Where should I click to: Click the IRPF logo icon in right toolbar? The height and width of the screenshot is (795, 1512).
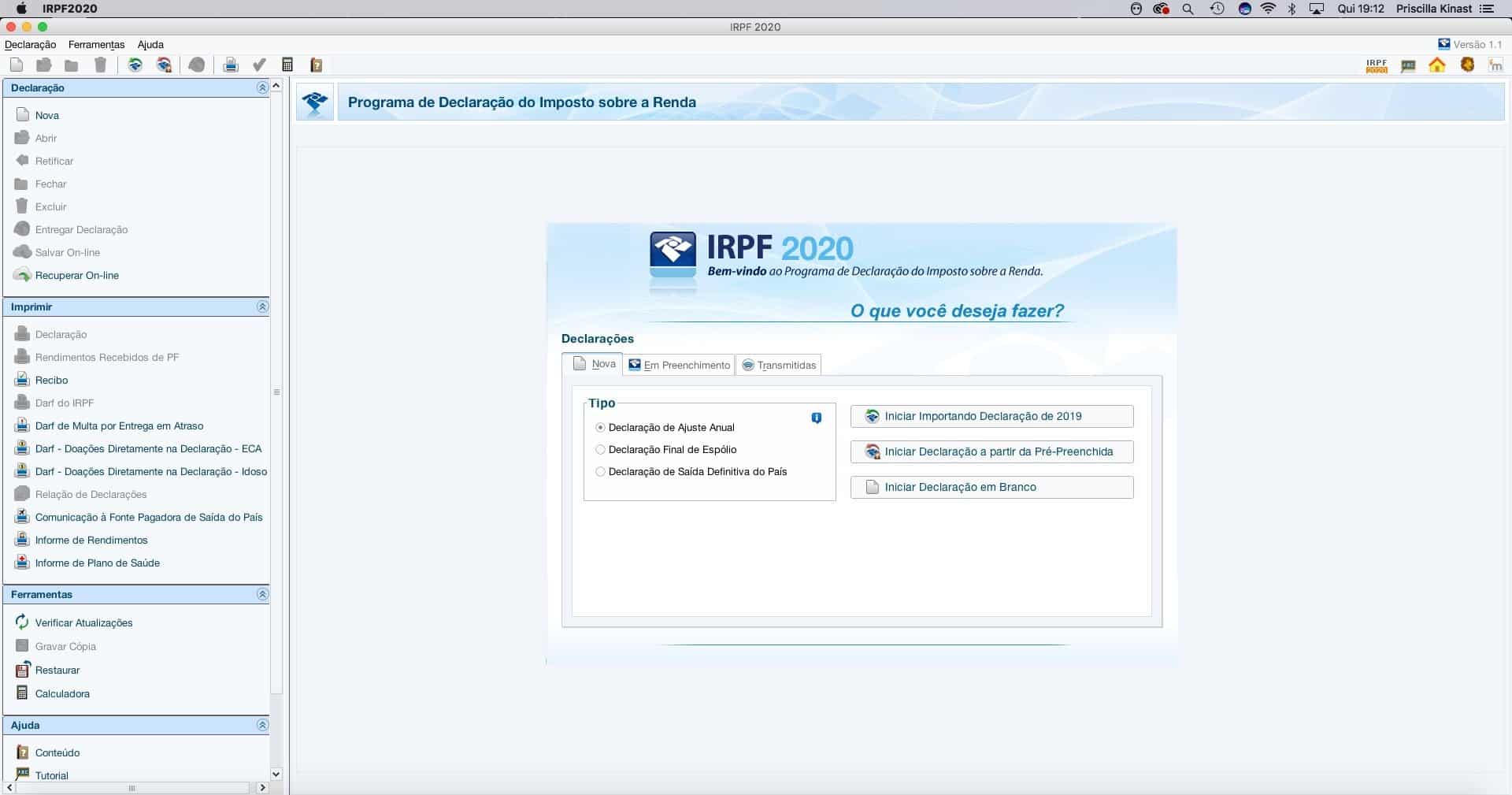(x=1377, y=65)
